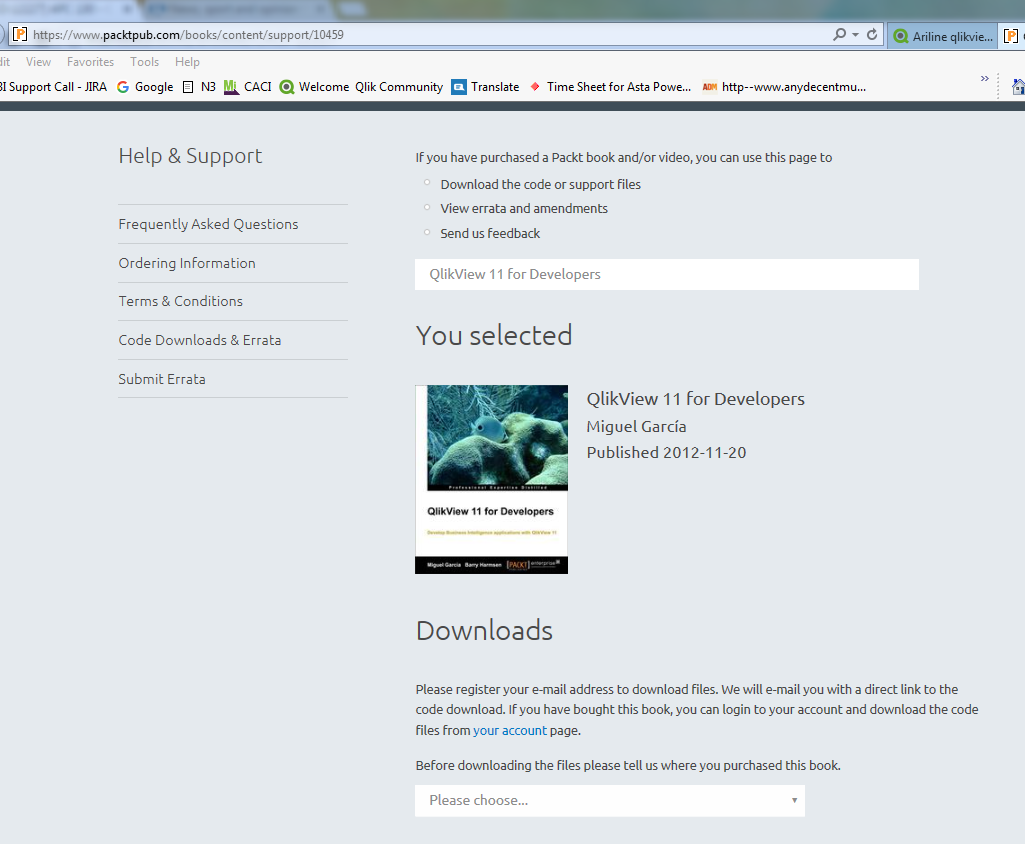Image resolution: width=1025 pixels, height=844 pixels.
Task: Click the CACI bookmark icon
Action: [x=231, y=87]
